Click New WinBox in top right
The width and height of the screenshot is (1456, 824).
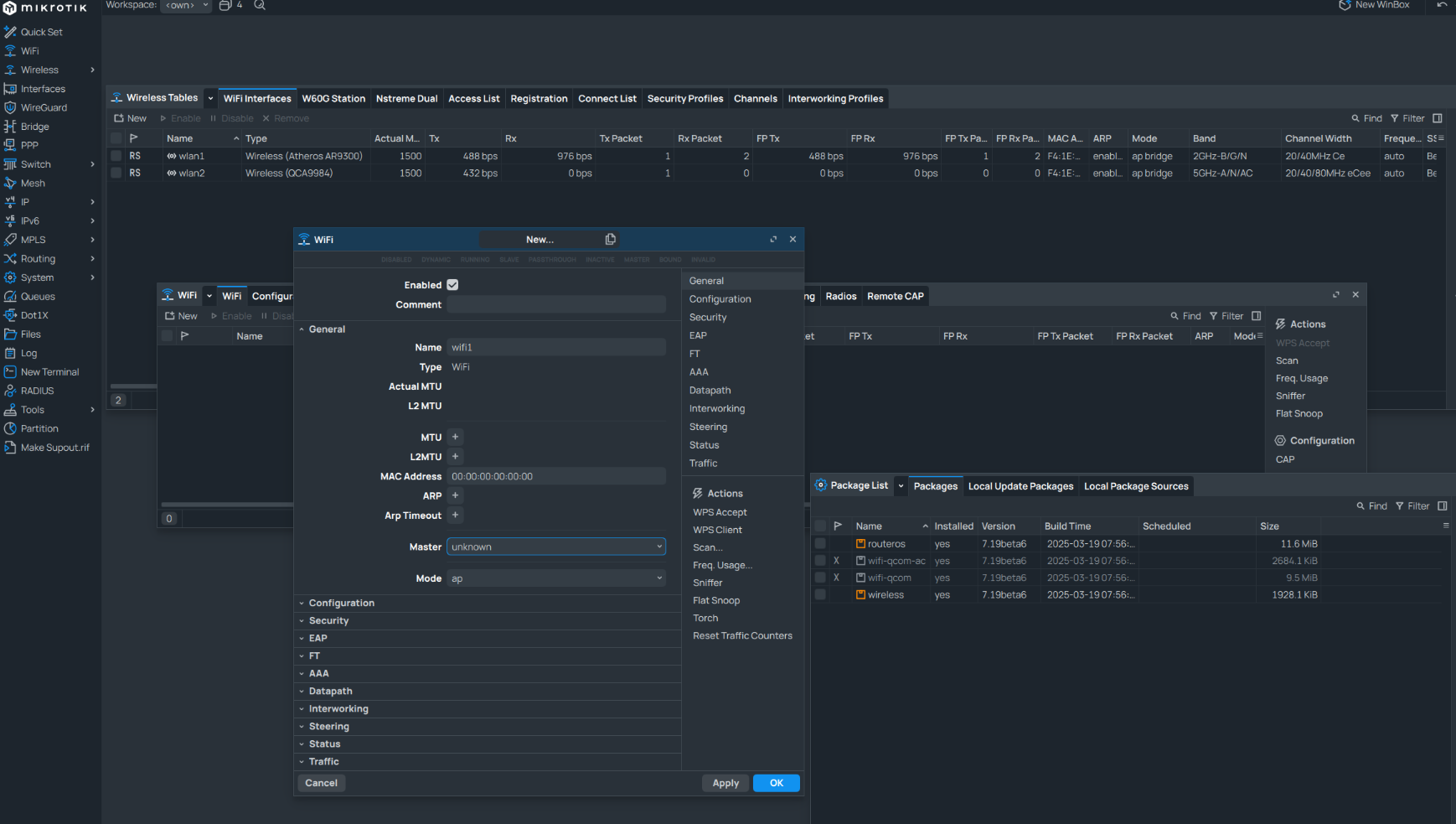pyautogui.click(x=1374, y=5)
